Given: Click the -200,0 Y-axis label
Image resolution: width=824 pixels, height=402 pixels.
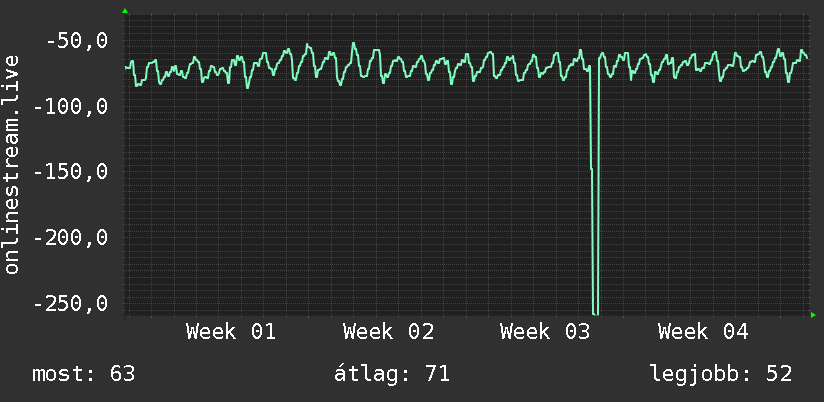Looking at the screenshot, I should (x=70, y=238).
